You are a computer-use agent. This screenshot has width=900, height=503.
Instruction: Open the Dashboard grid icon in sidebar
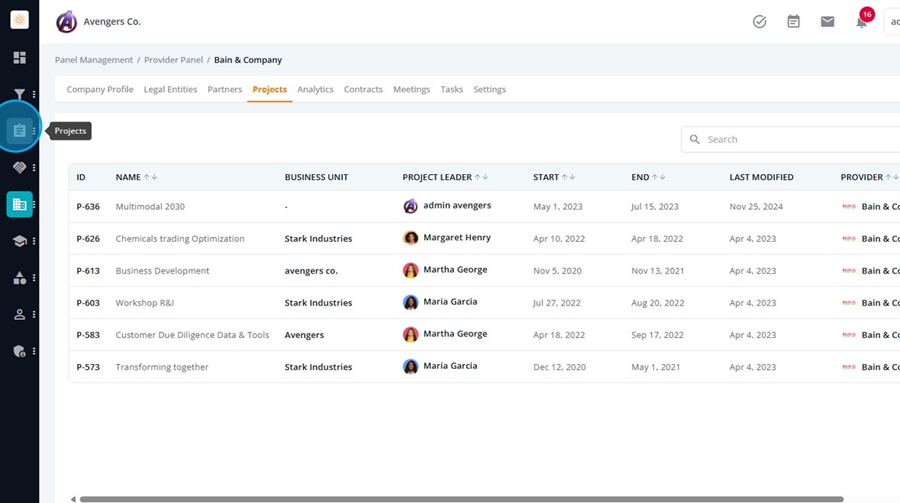pyautogui.click(x=20, y=57)
